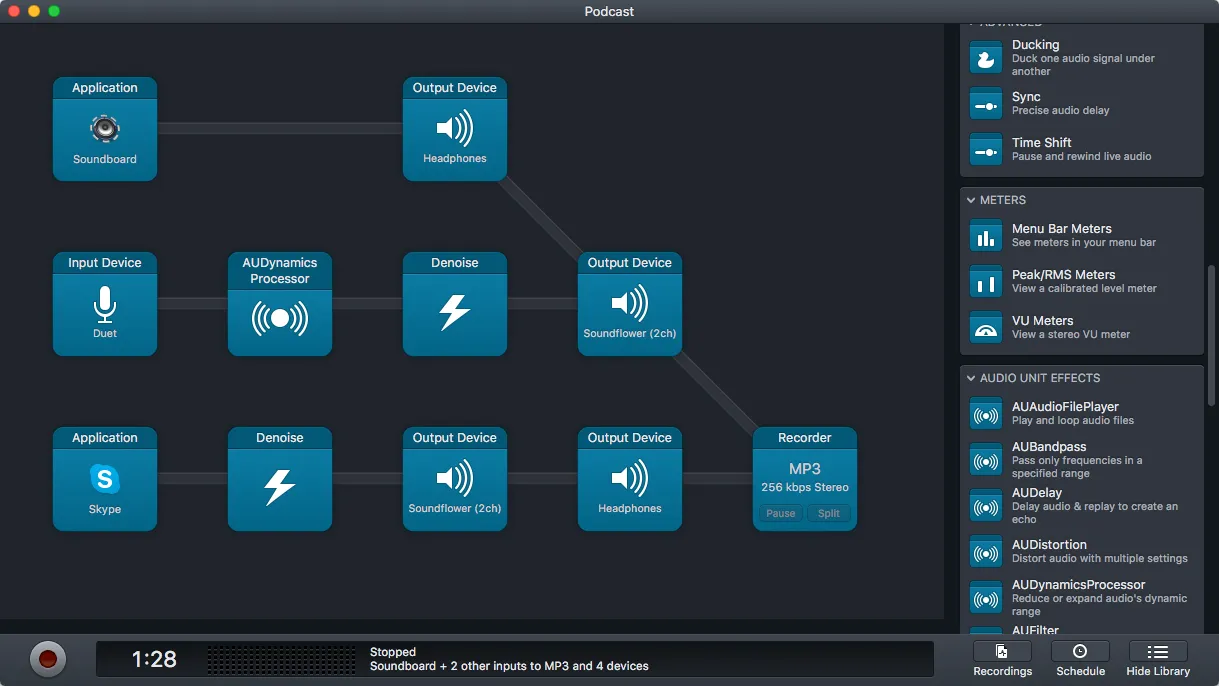The image size is (1219, 686).
Task: Click 'See meters in your menu bar' text
Action: [x=1084, y=243]
